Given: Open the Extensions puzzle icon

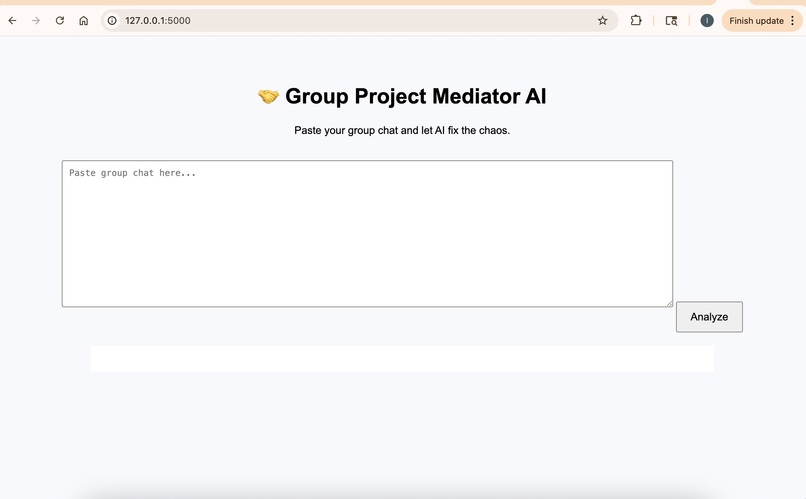Looking at the screenshot, I should point(636,21).
